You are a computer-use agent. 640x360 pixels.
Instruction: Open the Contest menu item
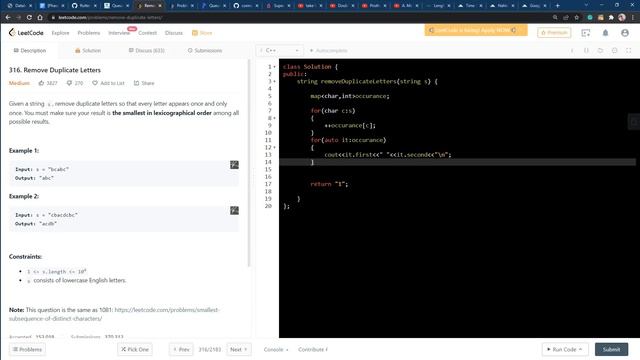click(x=147, y=33)
